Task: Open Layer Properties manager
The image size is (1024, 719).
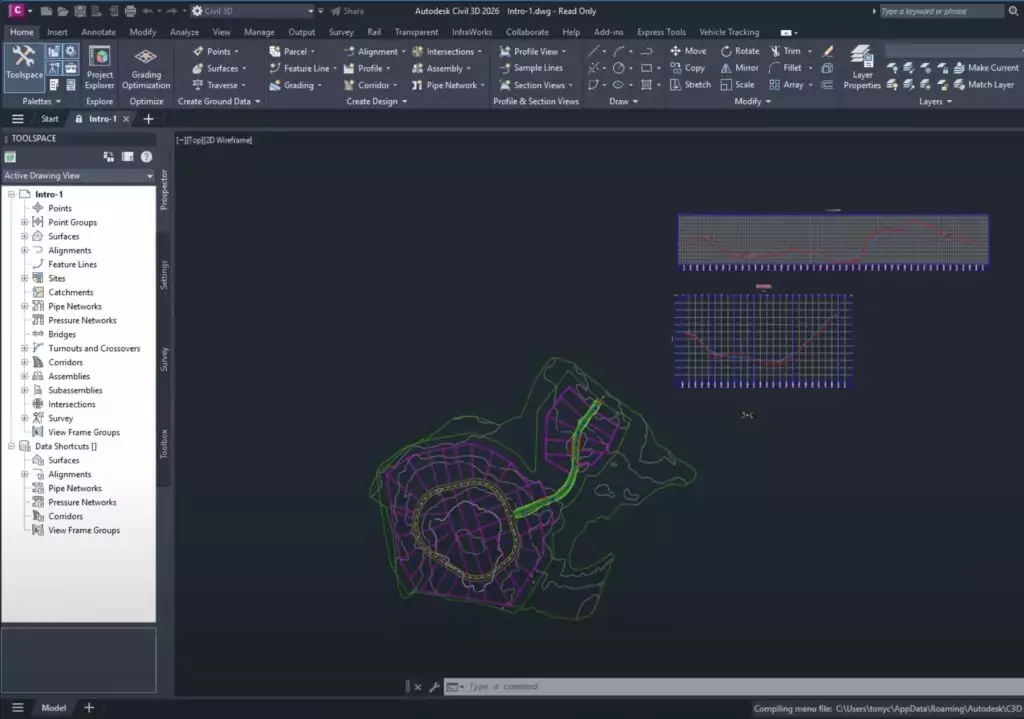Action: (861, 67)
